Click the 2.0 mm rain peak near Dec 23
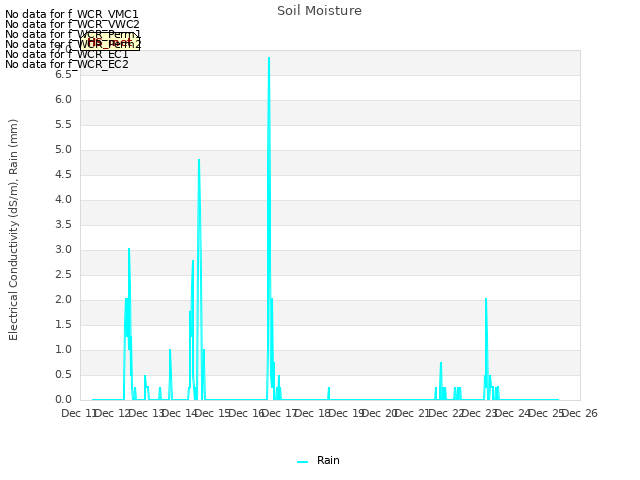Viewport: 640px width, 480px height. pos(486,300)
